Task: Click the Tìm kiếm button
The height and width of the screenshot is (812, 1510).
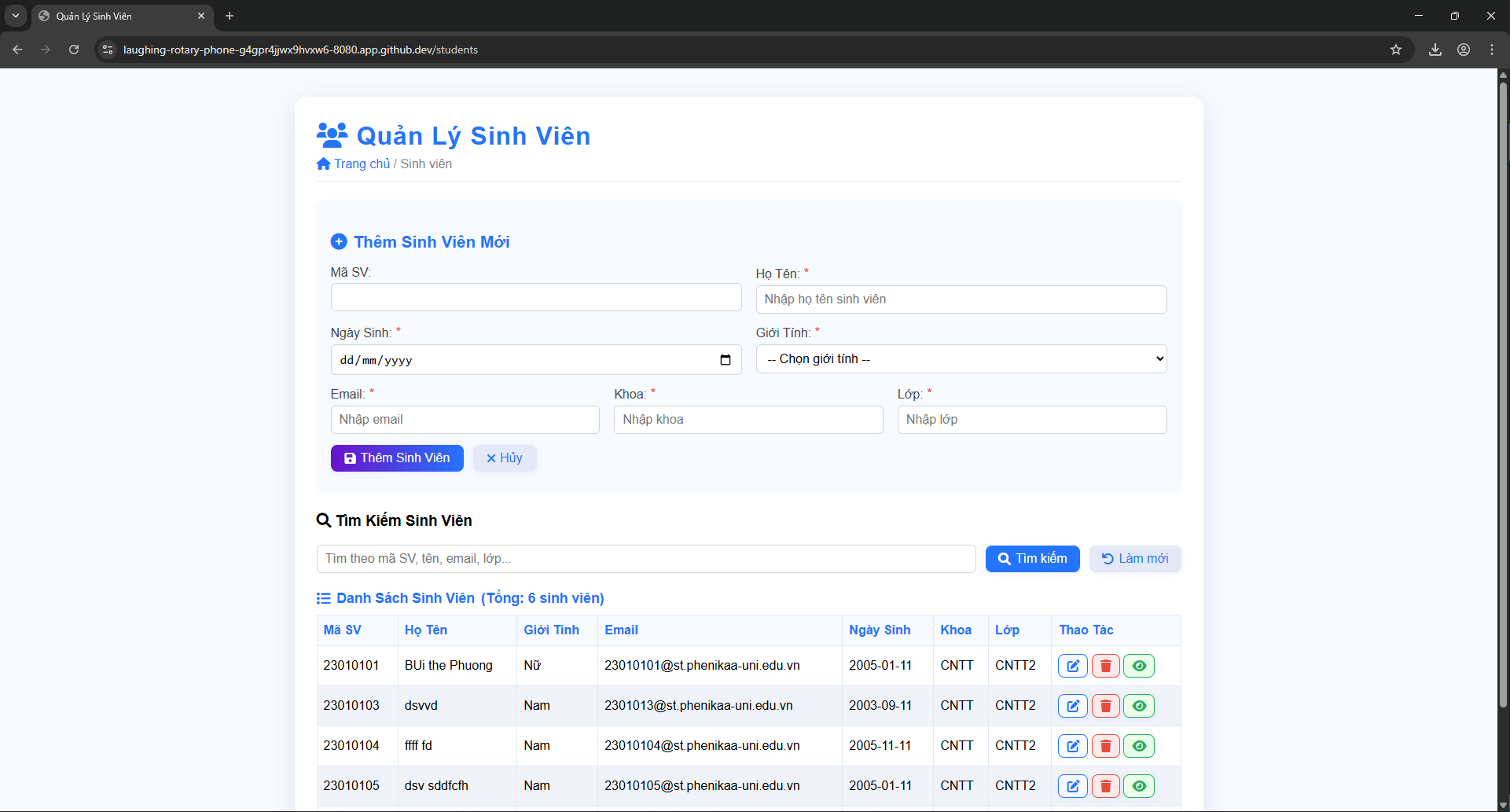Action: click(1033, 559)
